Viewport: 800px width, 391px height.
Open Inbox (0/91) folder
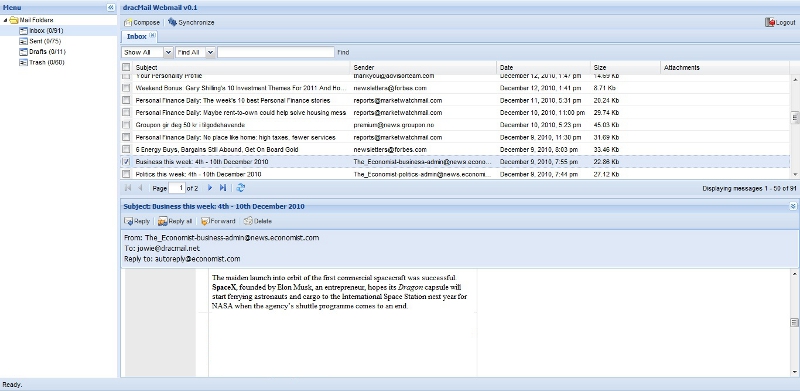click(46, 31)
